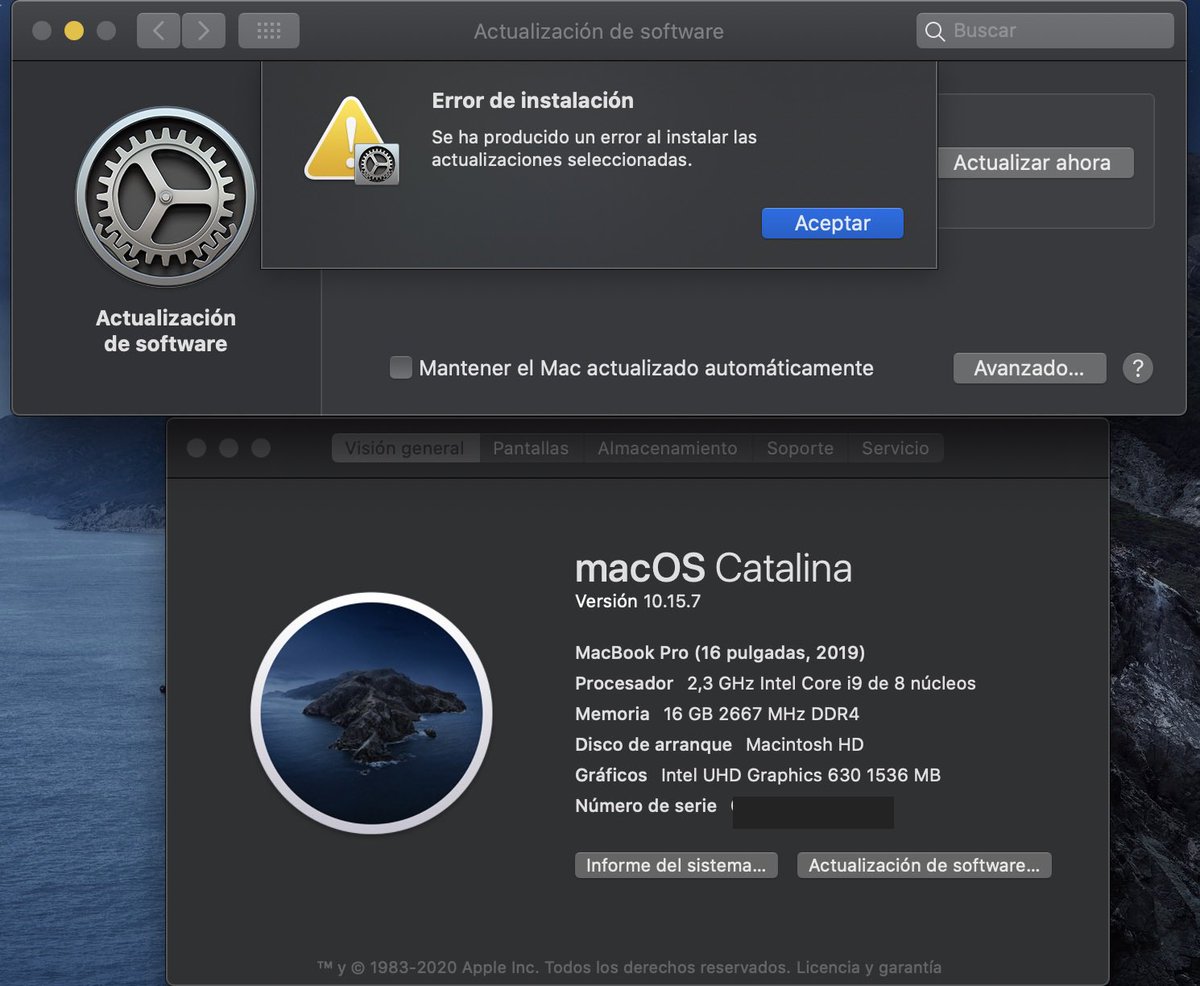Click the Actualizar ahora button
1200x986 pixels.
pos(1032,163)
